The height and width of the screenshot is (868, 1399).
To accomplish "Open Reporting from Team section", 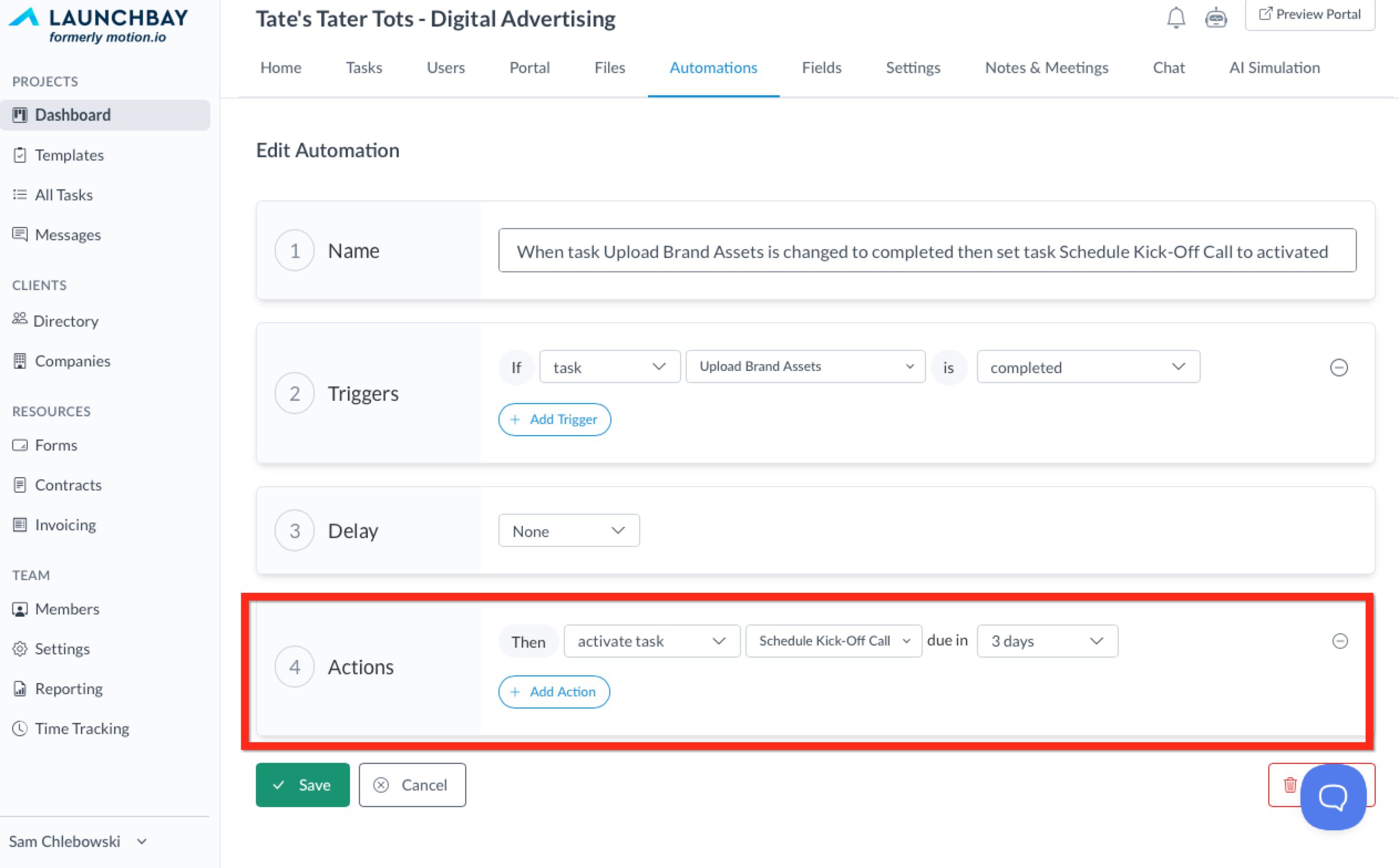I will click(x=68, y=688).
